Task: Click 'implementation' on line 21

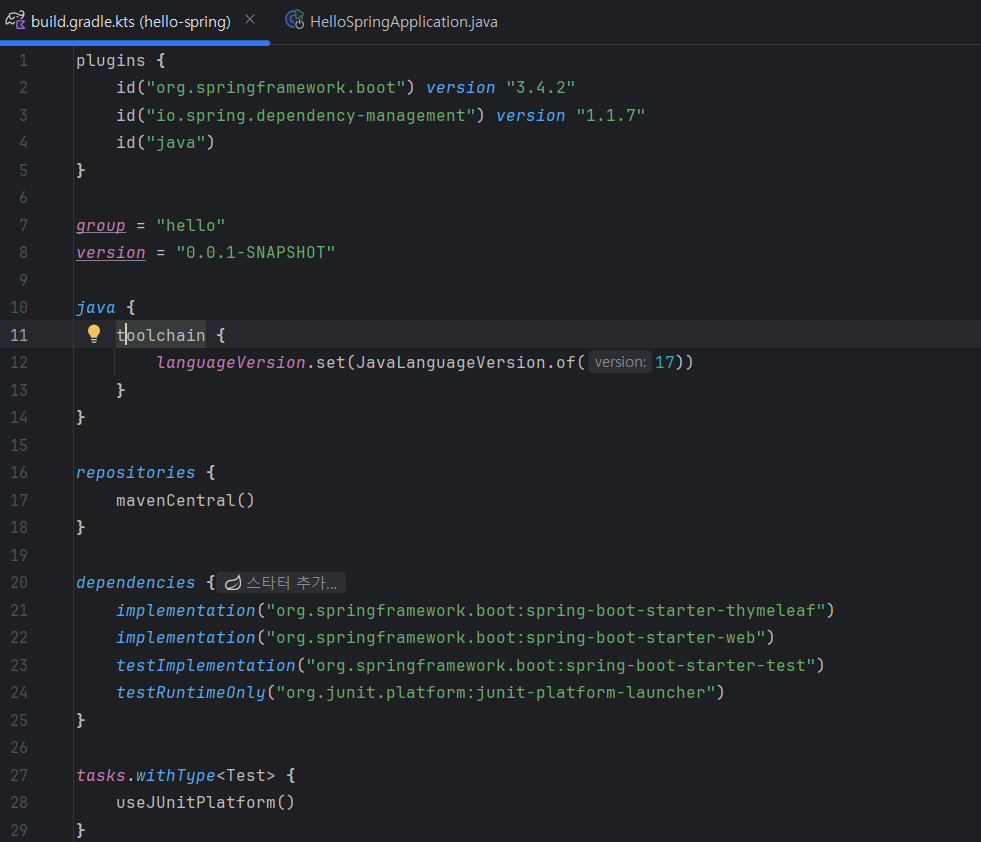Action: [186, 611]
